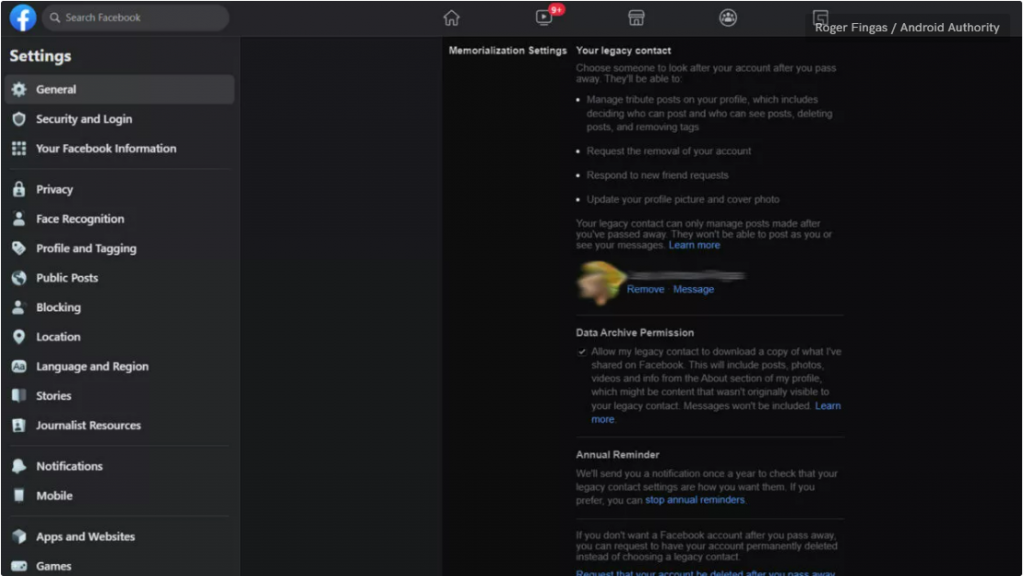Click the Profile and Tagging tag icon

coord(19,248)
